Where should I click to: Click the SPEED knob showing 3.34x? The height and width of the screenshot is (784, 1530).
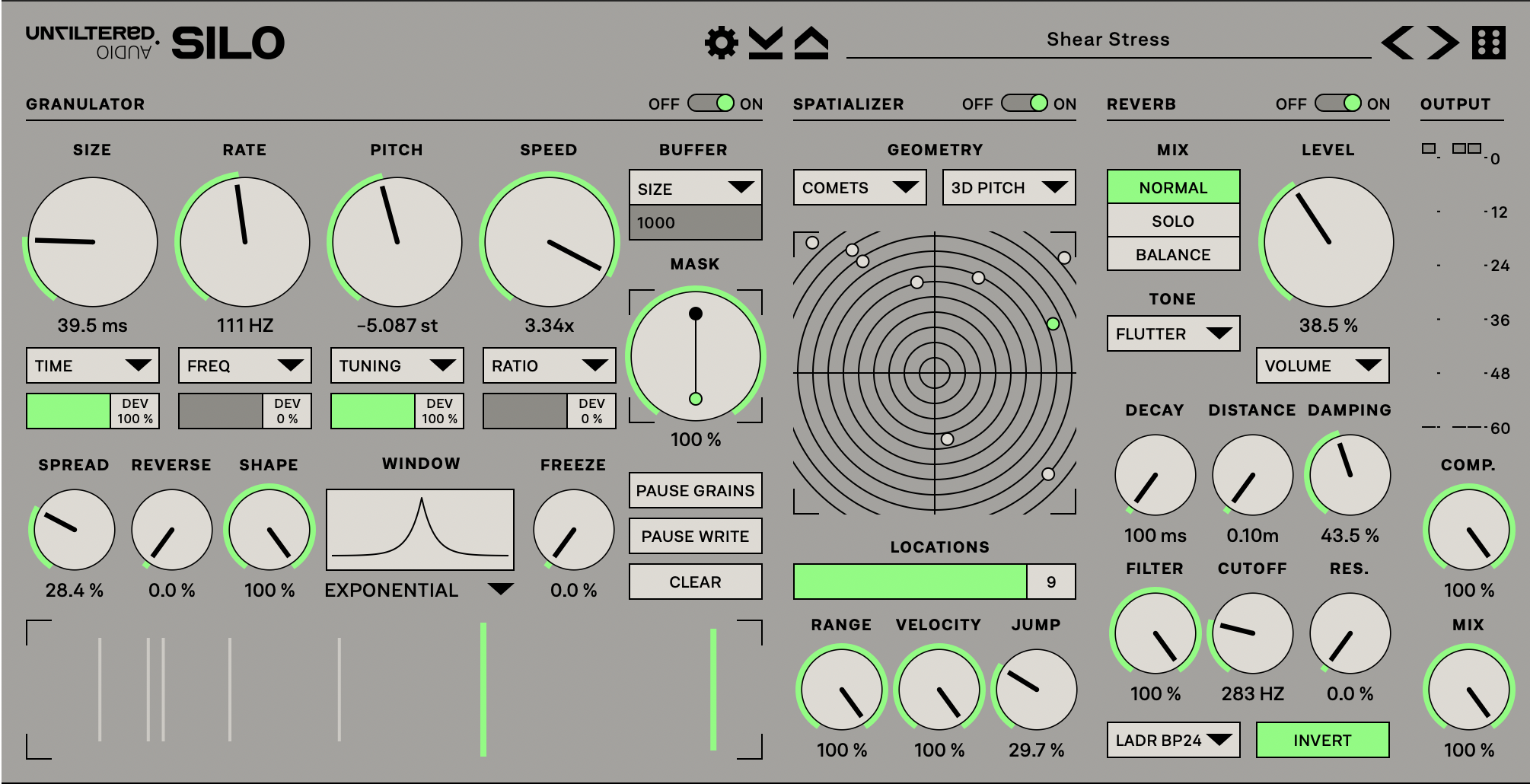(550, 242)
